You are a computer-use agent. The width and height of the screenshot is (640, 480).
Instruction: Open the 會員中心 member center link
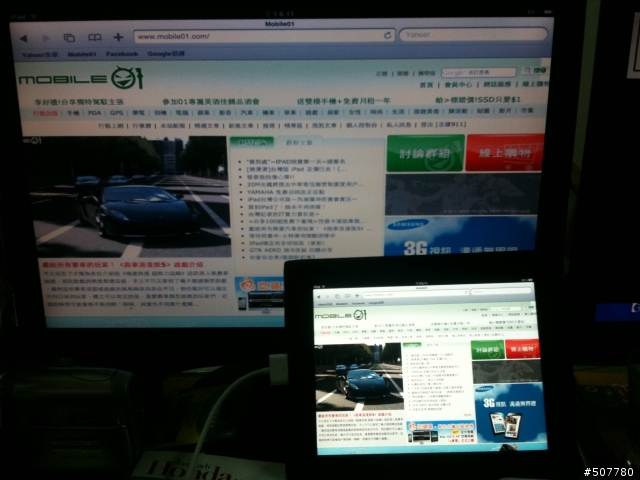458,84
